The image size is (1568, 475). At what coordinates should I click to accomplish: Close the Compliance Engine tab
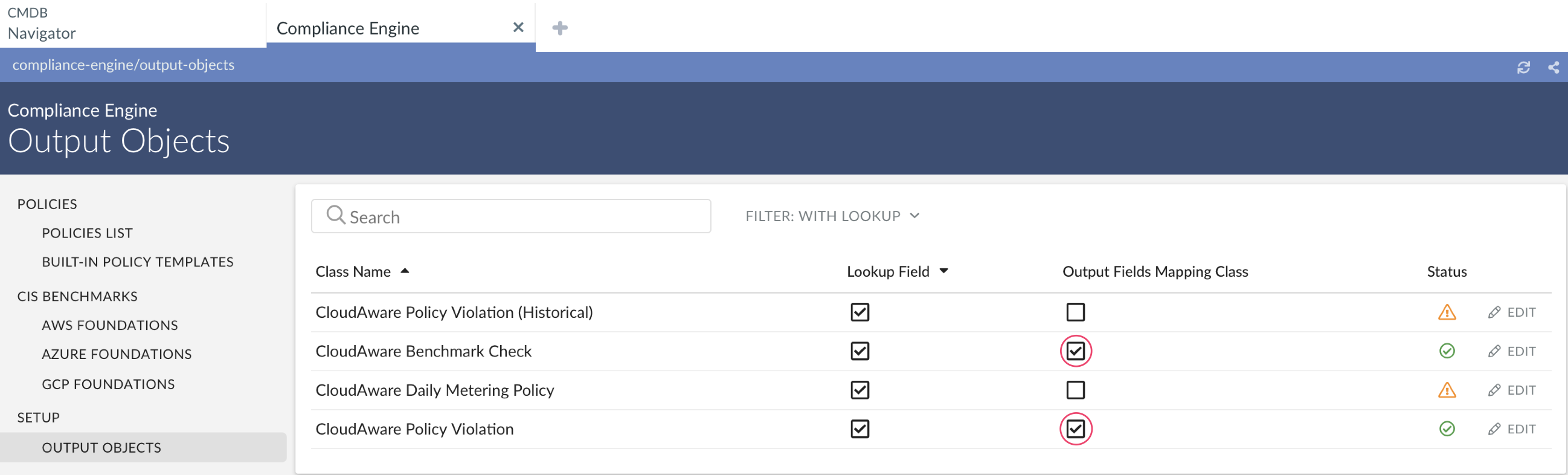518,27
